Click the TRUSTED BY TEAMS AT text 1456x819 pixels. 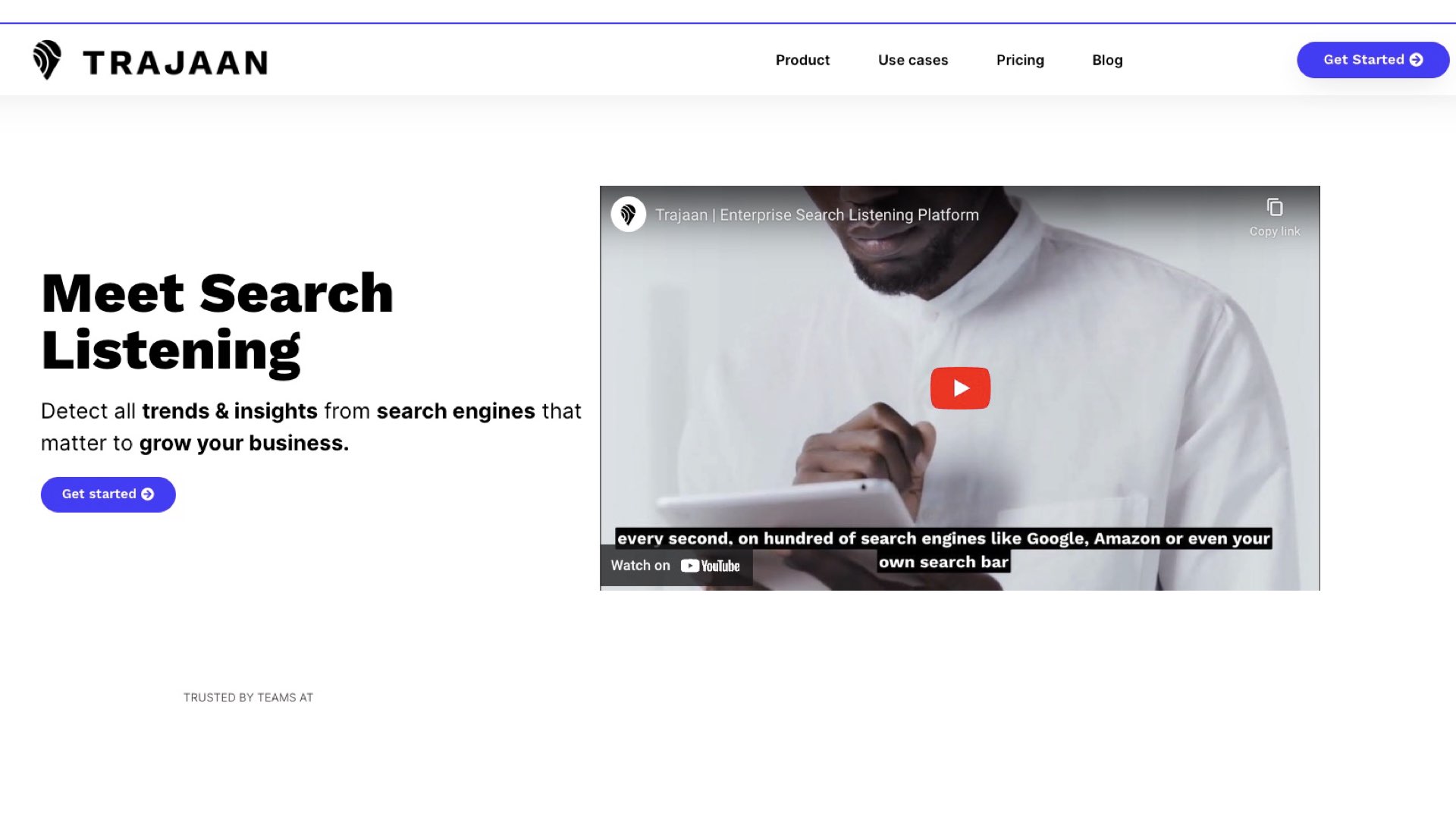click(248, 698)
